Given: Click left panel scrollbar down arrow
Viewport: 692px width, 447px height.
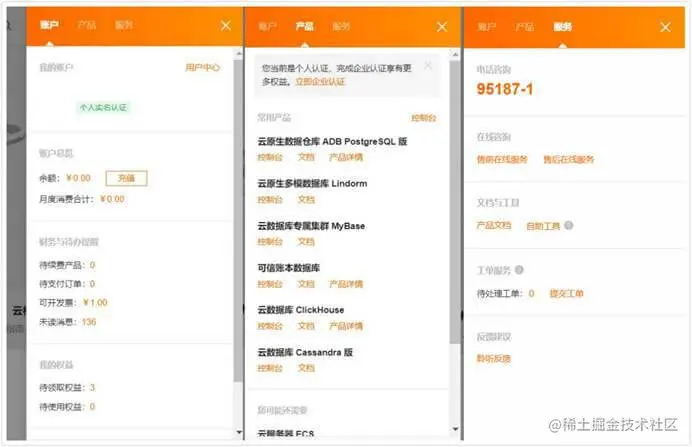Looking at the screenshot, I should (239, 432).
